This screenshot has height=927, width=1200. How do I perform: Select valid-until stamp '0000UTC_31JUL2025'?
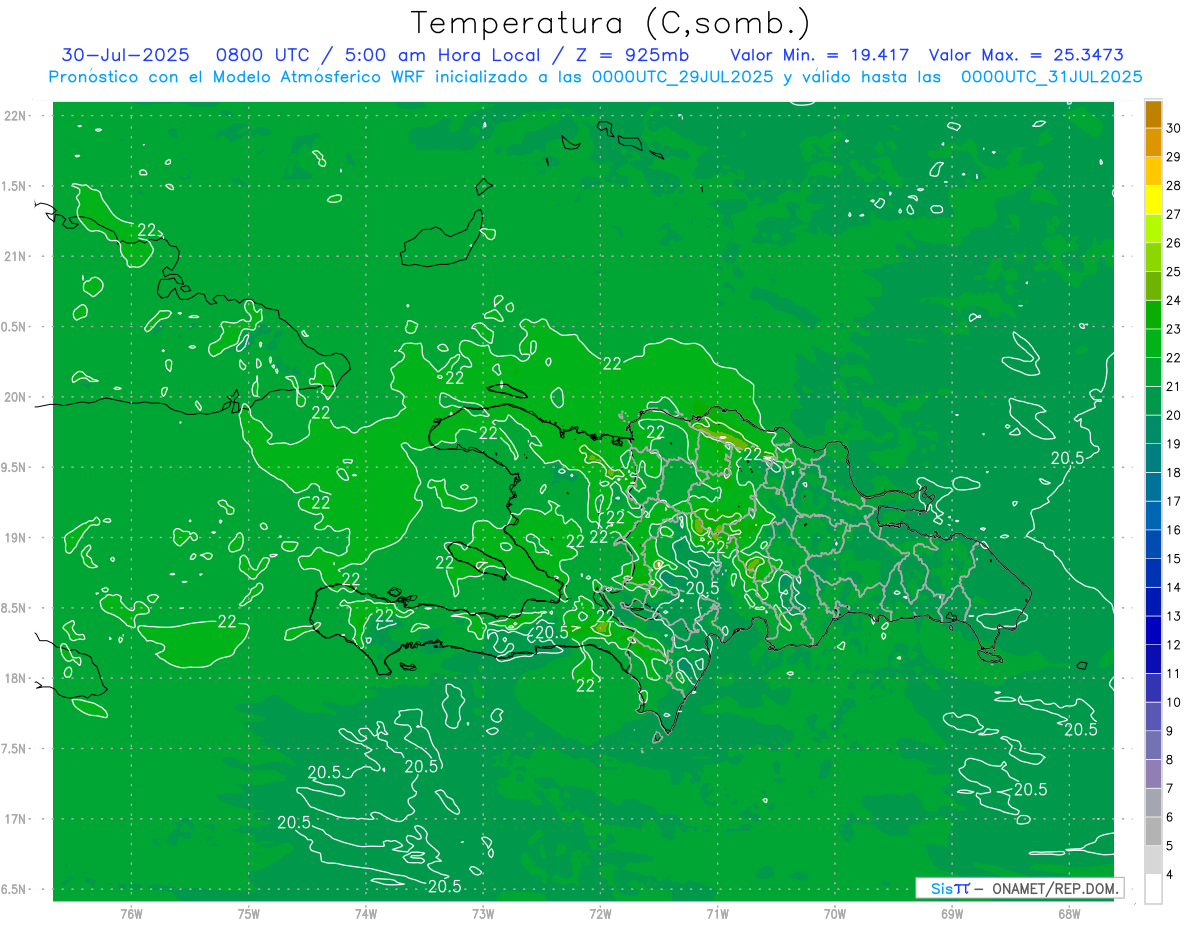pyautogui.click(x=1051, y=76)
